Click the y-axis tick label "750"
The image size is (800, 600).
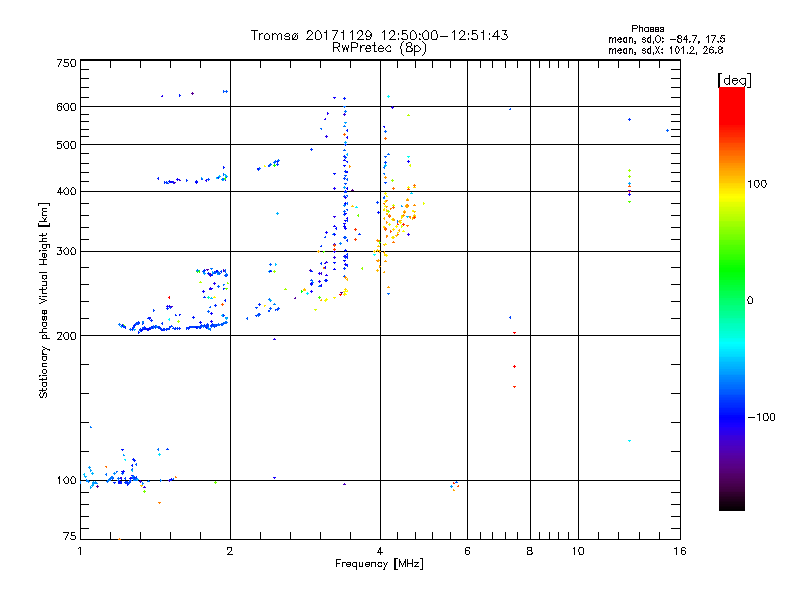[67, 63]
